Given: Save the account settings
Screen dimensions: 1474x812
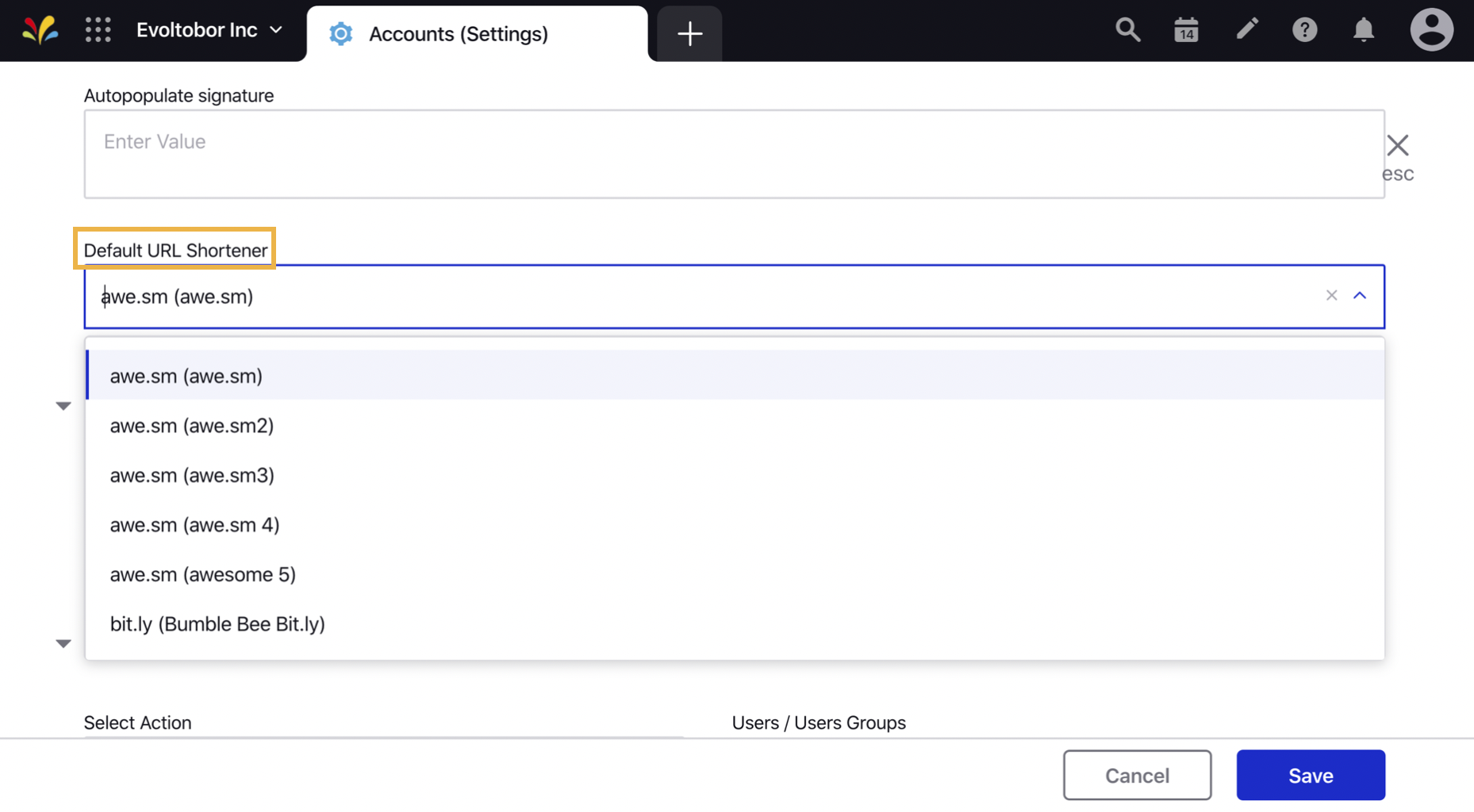Looking at the screenshot, I should (x=1310, y=775).
